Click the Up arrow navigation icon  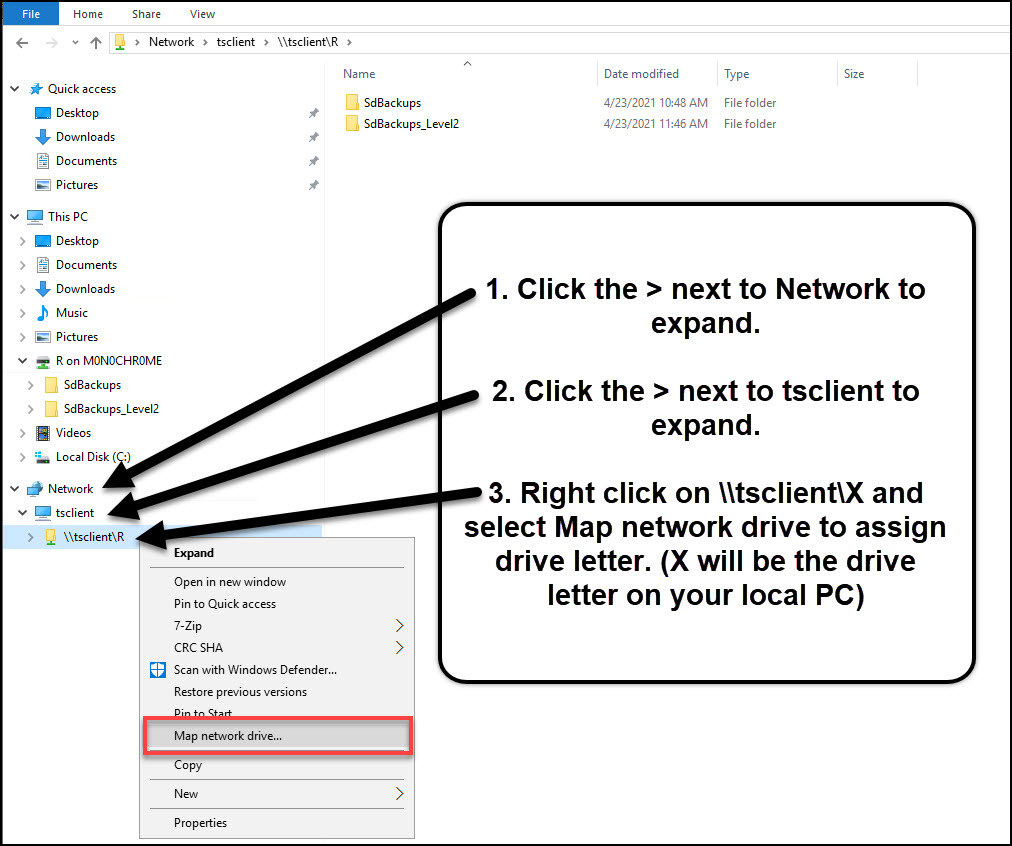coord(96,42)
